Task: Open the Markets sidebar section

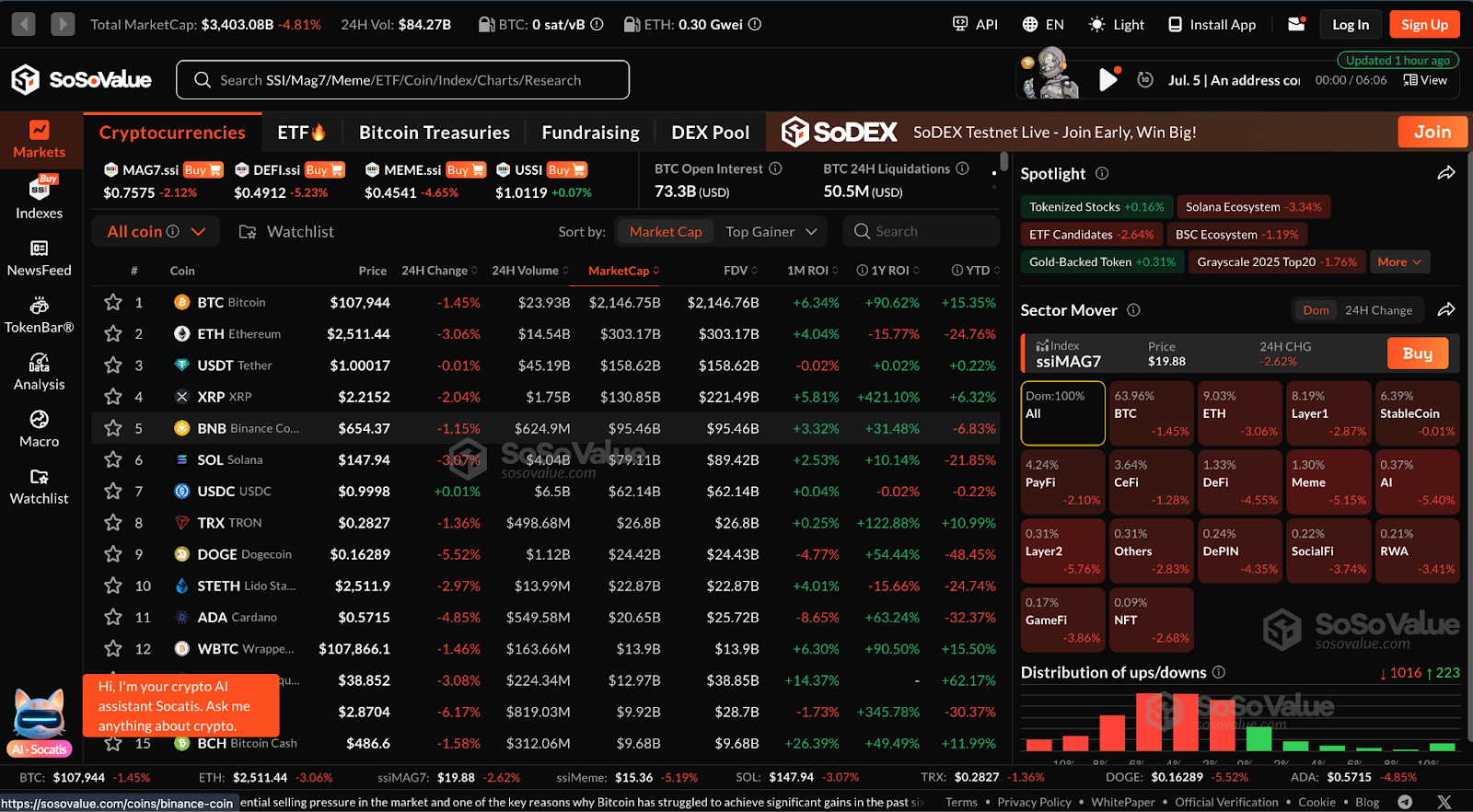Action: coord(39,139)
